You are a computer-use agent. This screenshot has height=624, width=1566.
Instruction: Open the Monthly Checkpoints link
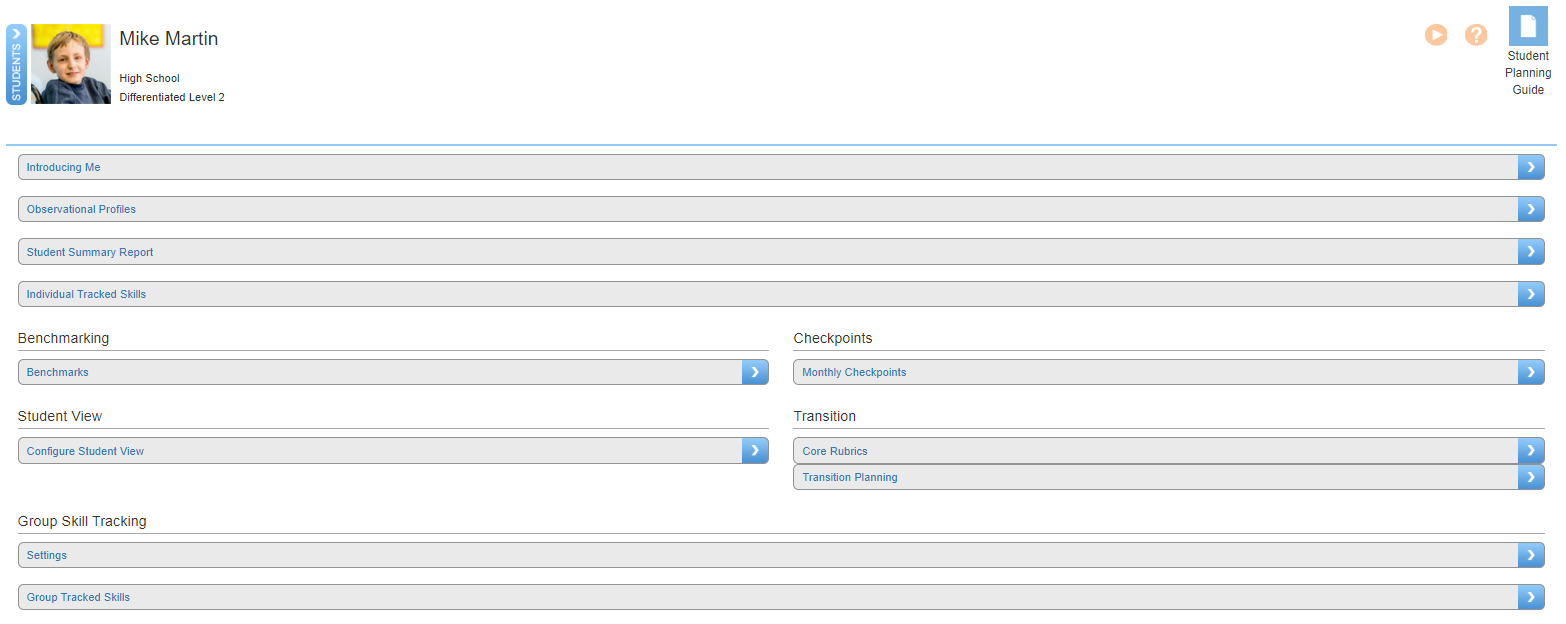coord(854,372)
